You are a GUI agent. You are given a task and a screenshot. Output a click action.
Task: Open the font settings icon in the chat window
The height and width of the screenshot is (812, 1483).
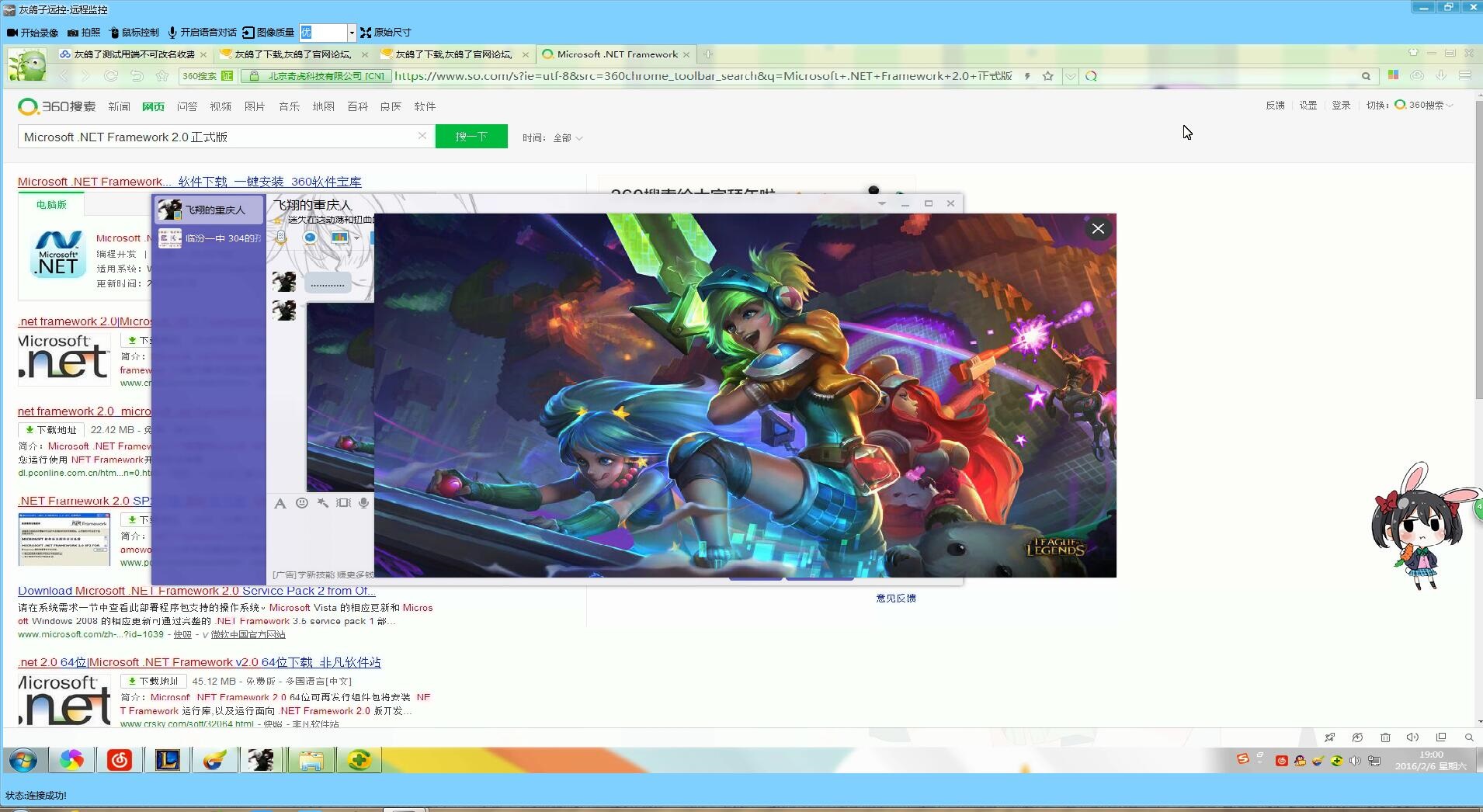point(280,502)
